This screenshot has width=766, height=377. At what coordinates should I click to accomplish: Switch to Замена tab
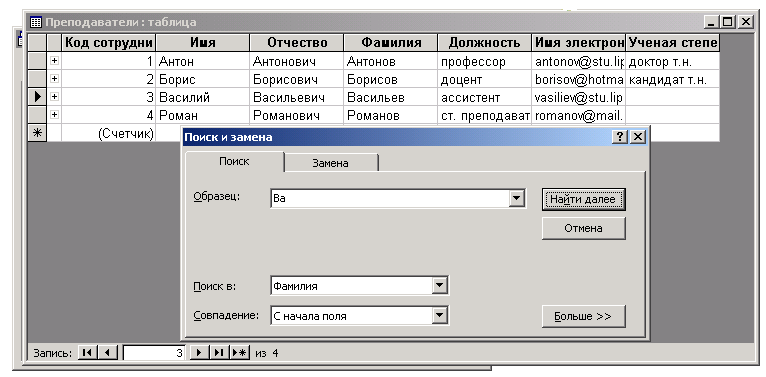pos(331,163)
